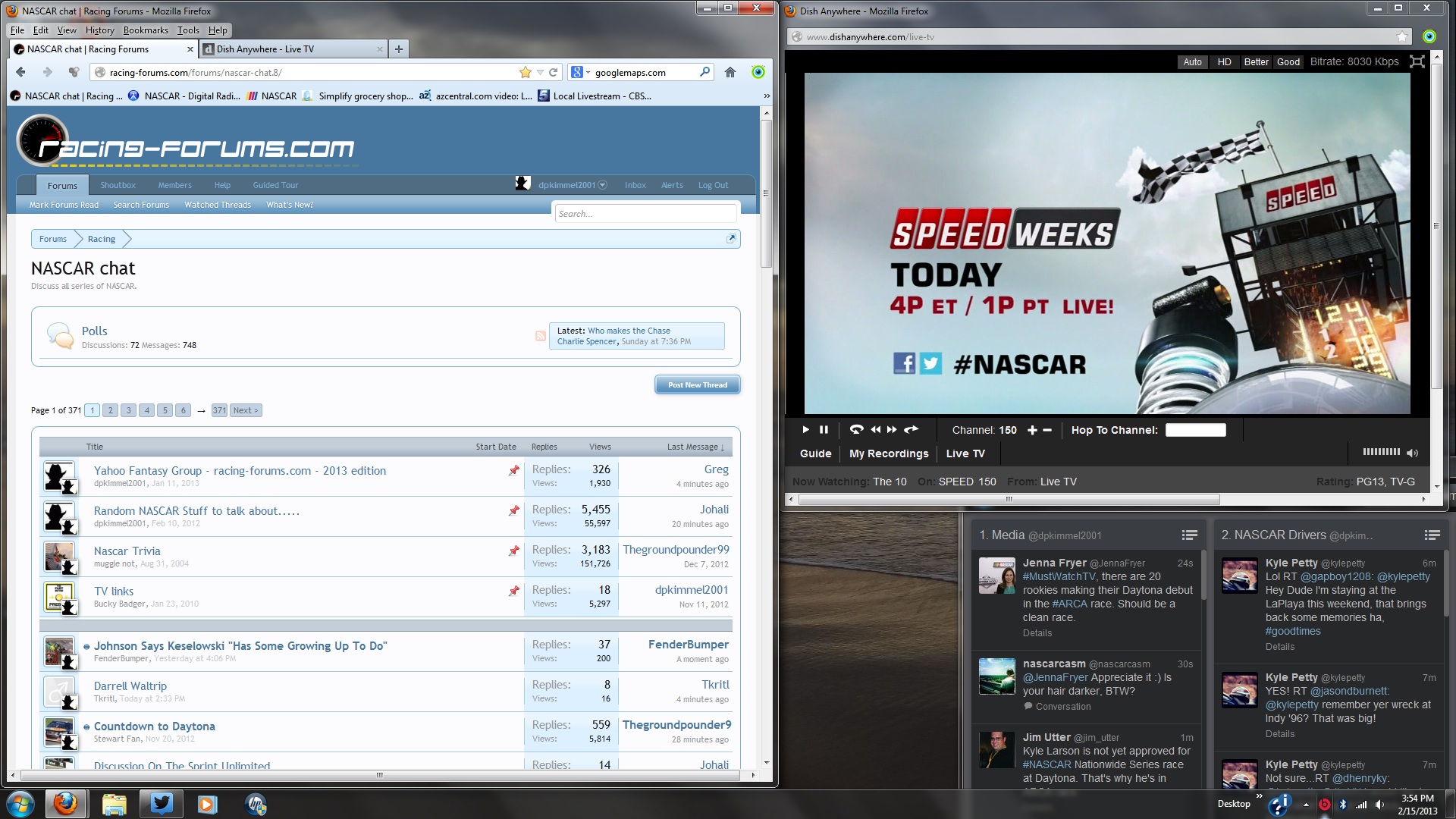Open Media column list options menu

tap(1189, 535)
